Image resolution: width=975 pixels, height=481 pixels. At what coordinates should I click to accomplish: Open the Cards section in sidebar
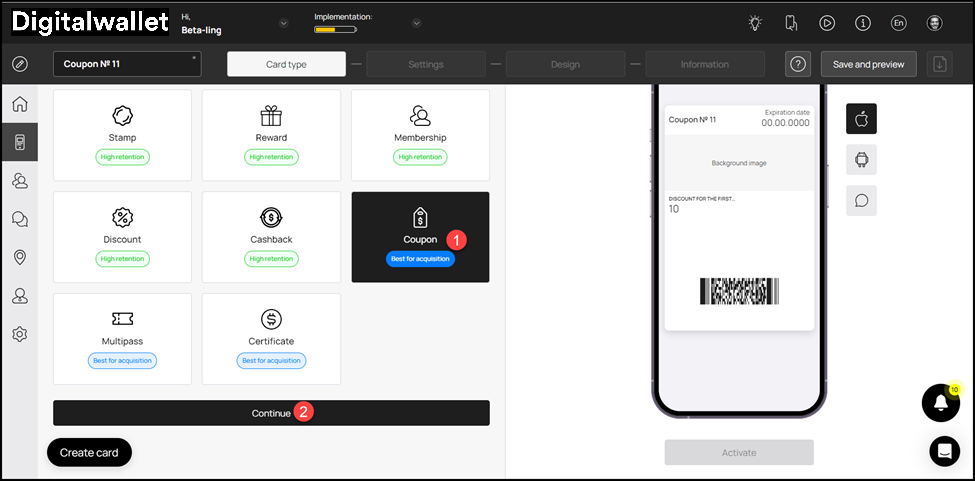20,142
